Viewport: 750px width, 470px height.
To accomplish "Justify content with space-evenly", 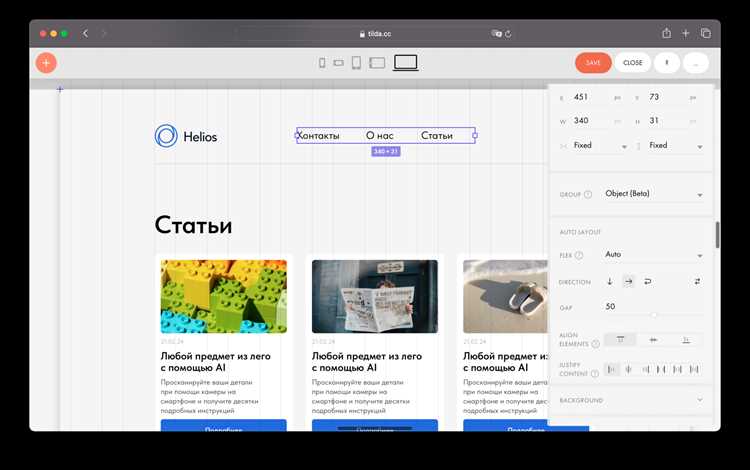I will [694, 369].
